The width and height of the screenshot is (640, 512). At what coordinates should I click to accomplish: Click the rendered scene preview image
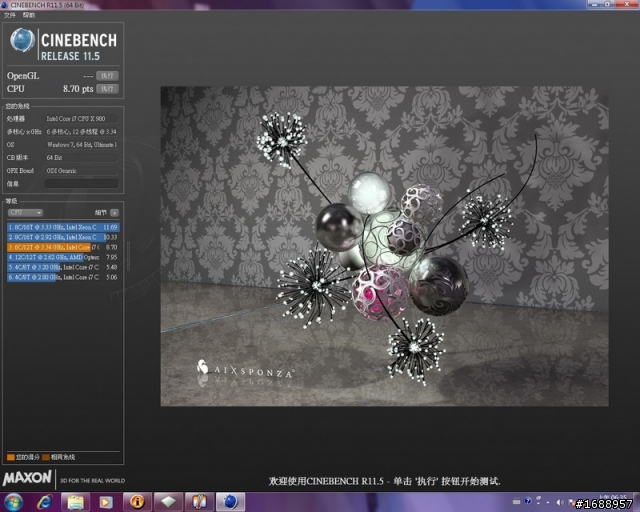point(384,246)
